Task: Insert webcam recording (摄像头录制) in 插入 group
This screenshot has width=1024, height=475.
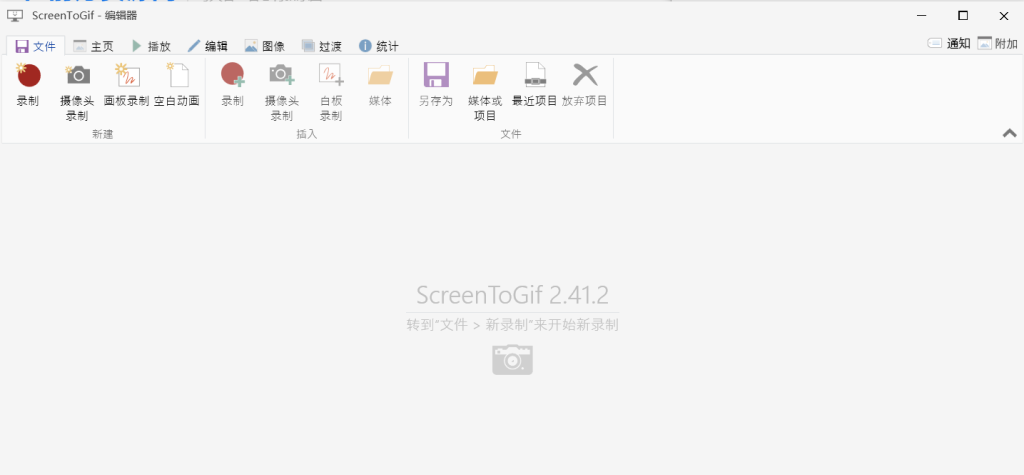Action: 281,92
